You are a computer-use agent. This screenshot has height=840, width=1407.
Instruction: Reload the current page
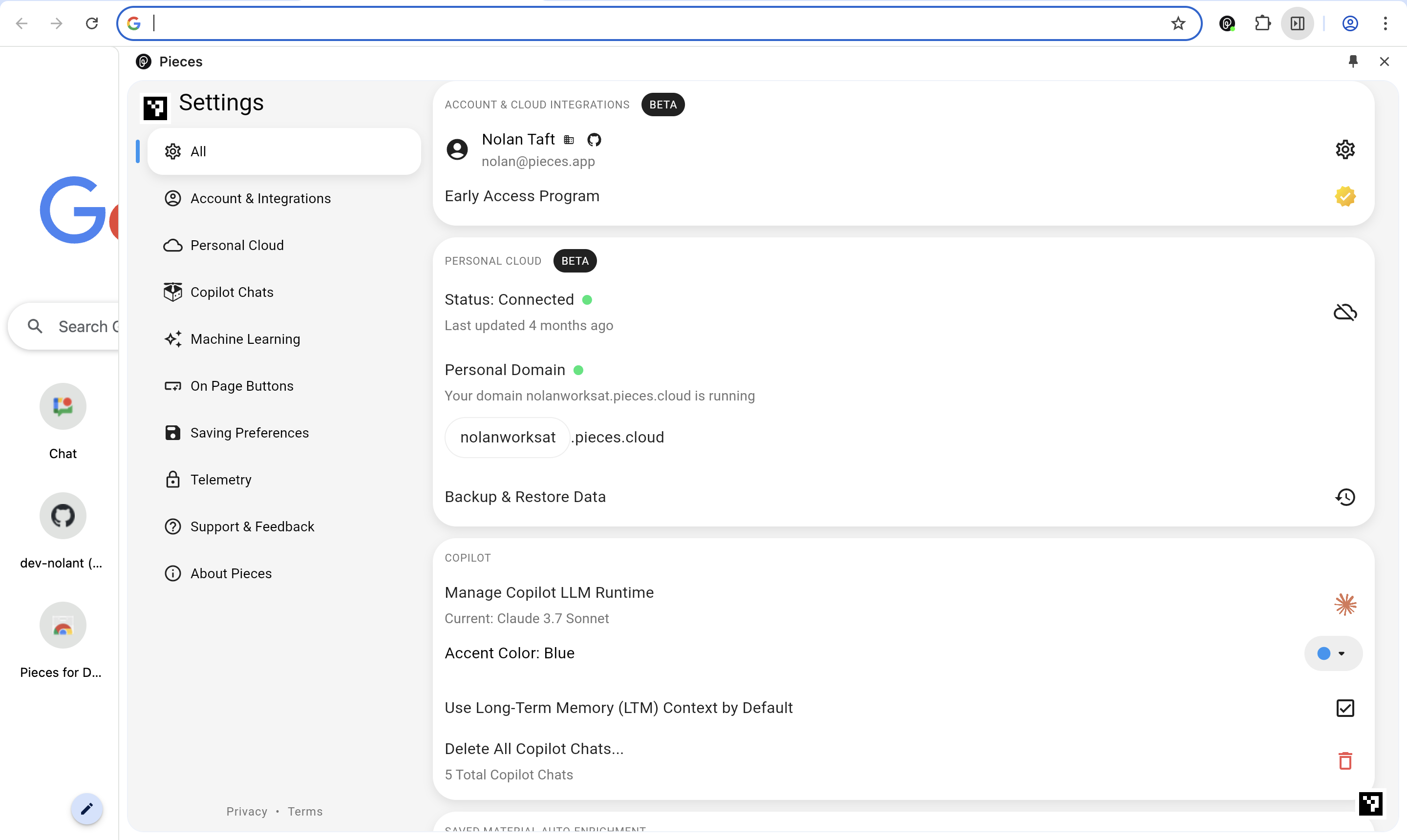[x=92, y=23]
